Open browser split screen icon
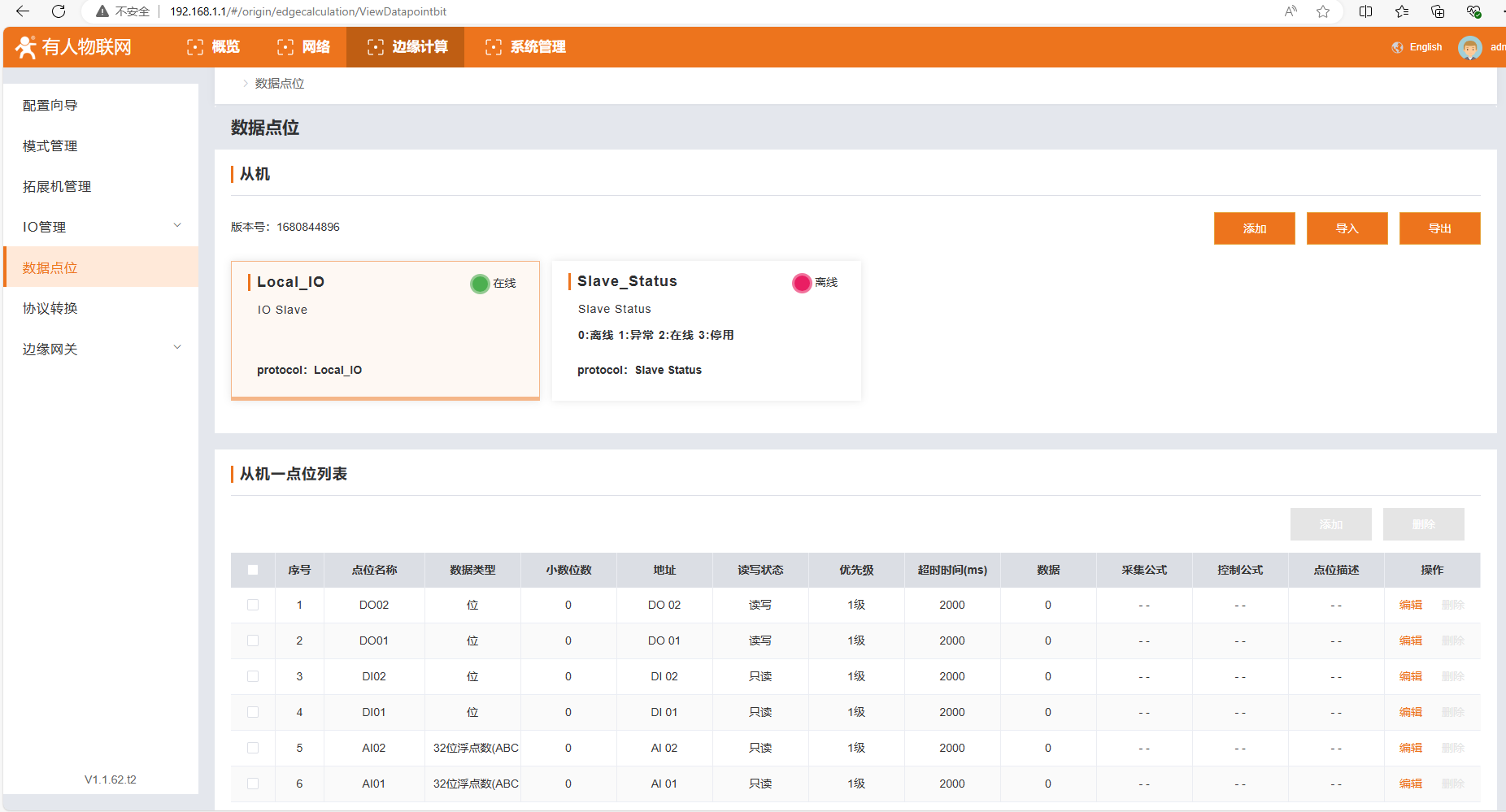The image size is (1506, 812). pos(1366,11)
